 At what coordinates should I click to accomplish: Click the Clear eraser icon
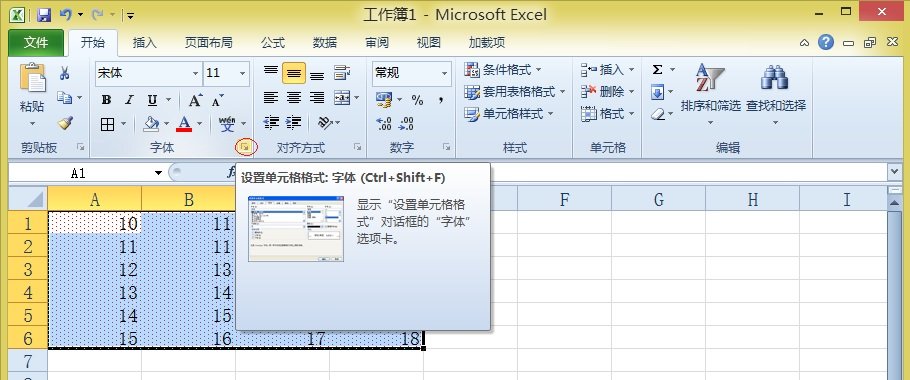[x=658, y=114]
